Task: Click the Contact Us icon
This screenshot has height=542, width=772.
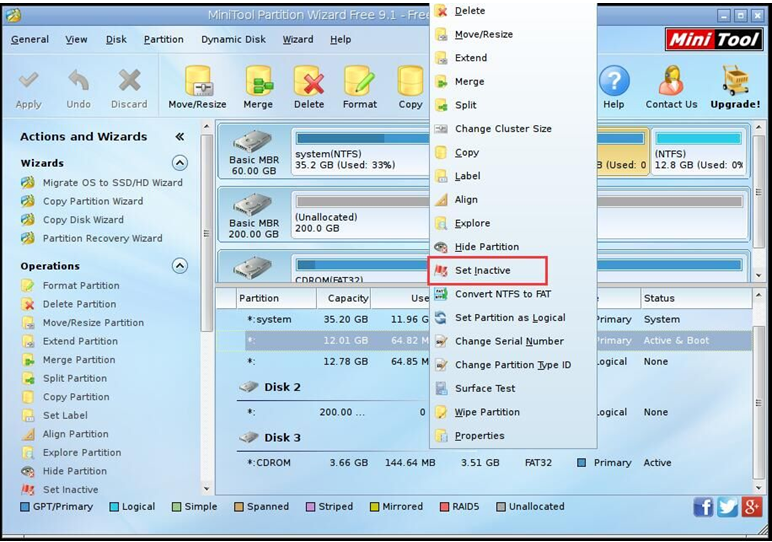Action: [x=671, y=80]
